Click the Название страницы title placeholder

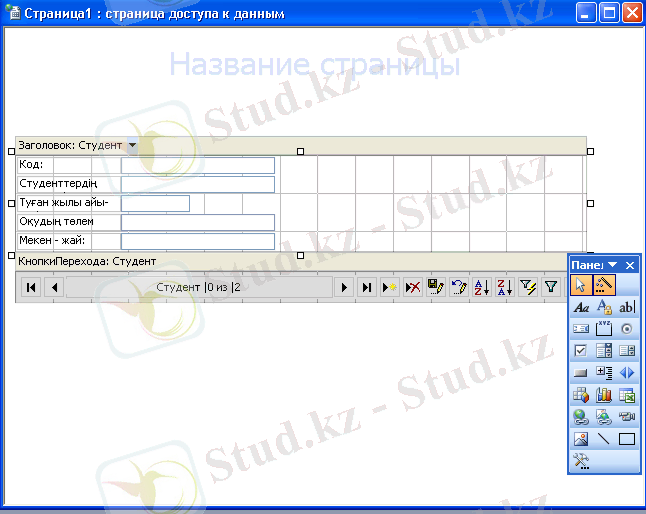[x=314, y=66]
